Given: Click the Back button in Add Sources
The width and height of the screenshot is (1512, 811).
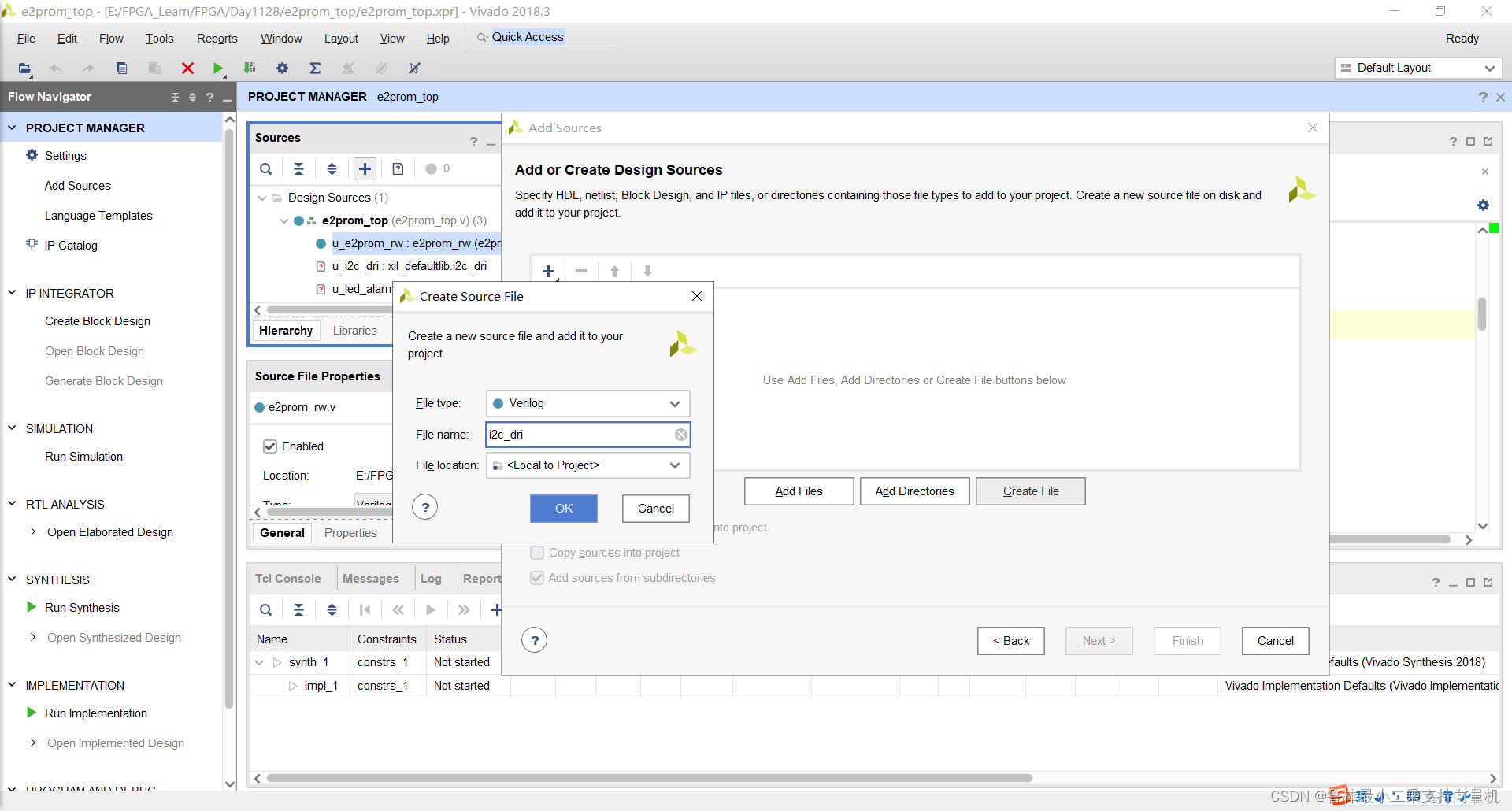Looking at the screenshot, I should [1011, 641].
